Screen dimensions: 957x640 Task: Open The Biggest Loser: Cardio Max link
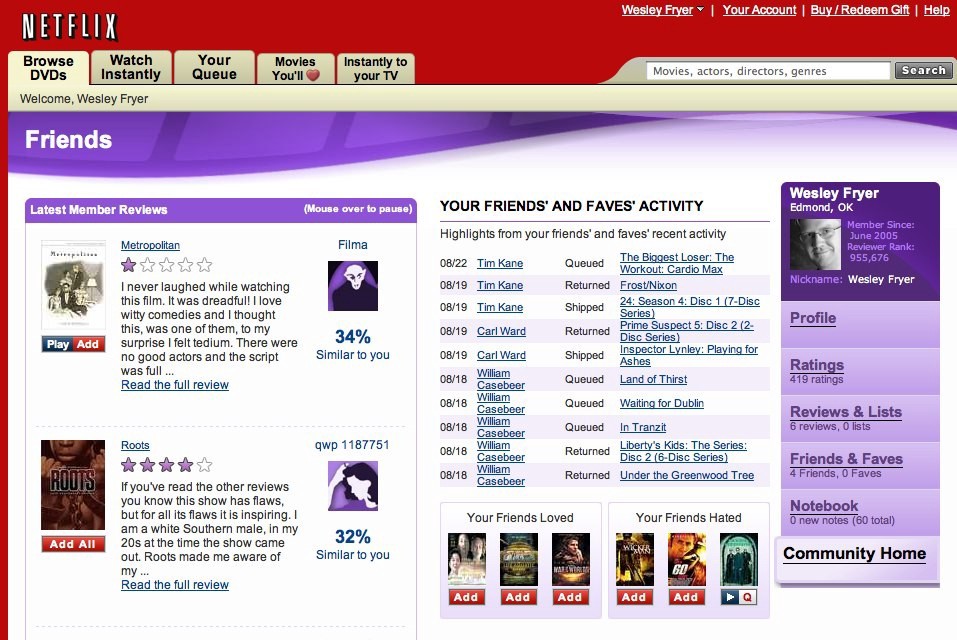click(x=677, y=264)
